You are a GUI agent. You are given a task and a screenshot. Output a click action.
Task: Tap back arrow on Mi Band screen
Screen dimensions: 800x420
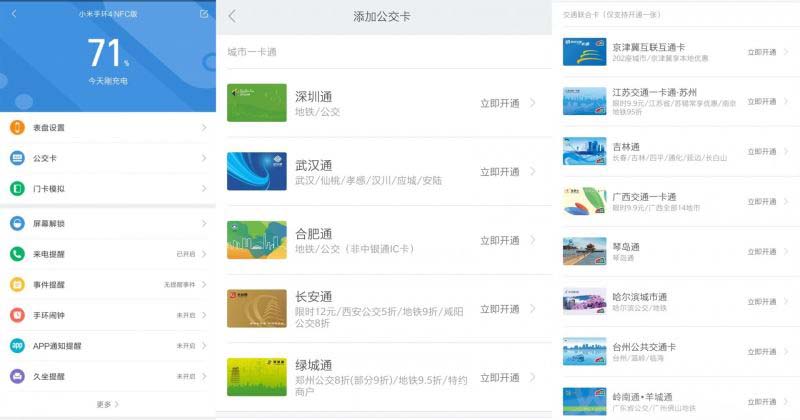[x=14, y=14]
